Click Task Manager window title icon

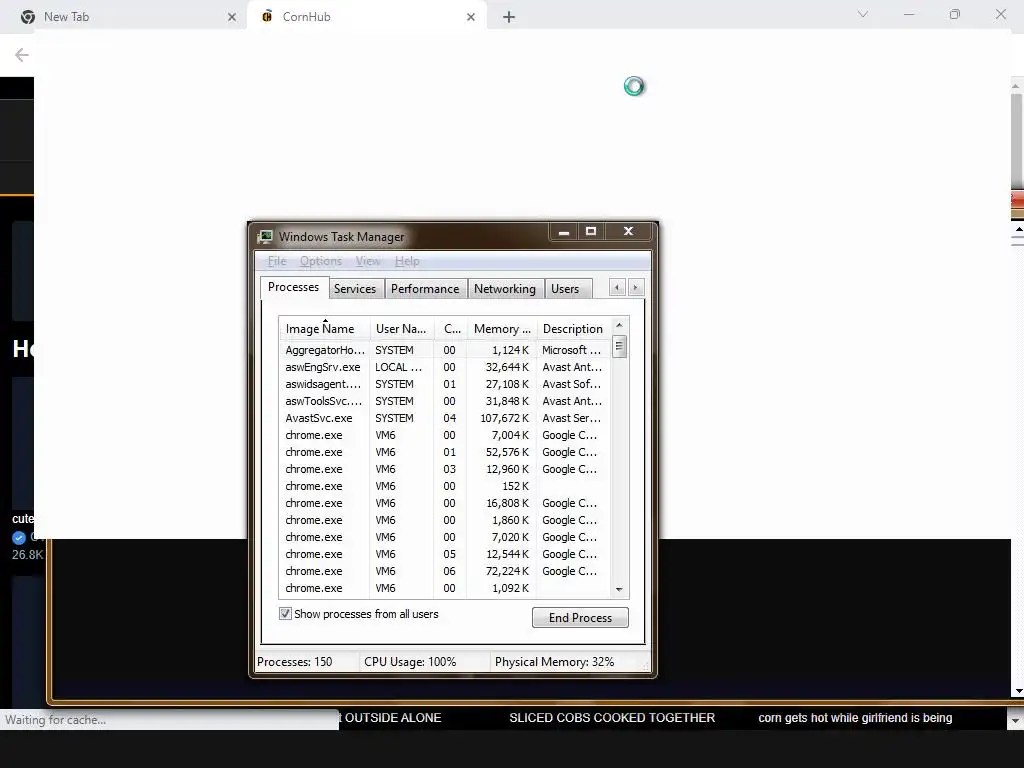coord(264,236)
